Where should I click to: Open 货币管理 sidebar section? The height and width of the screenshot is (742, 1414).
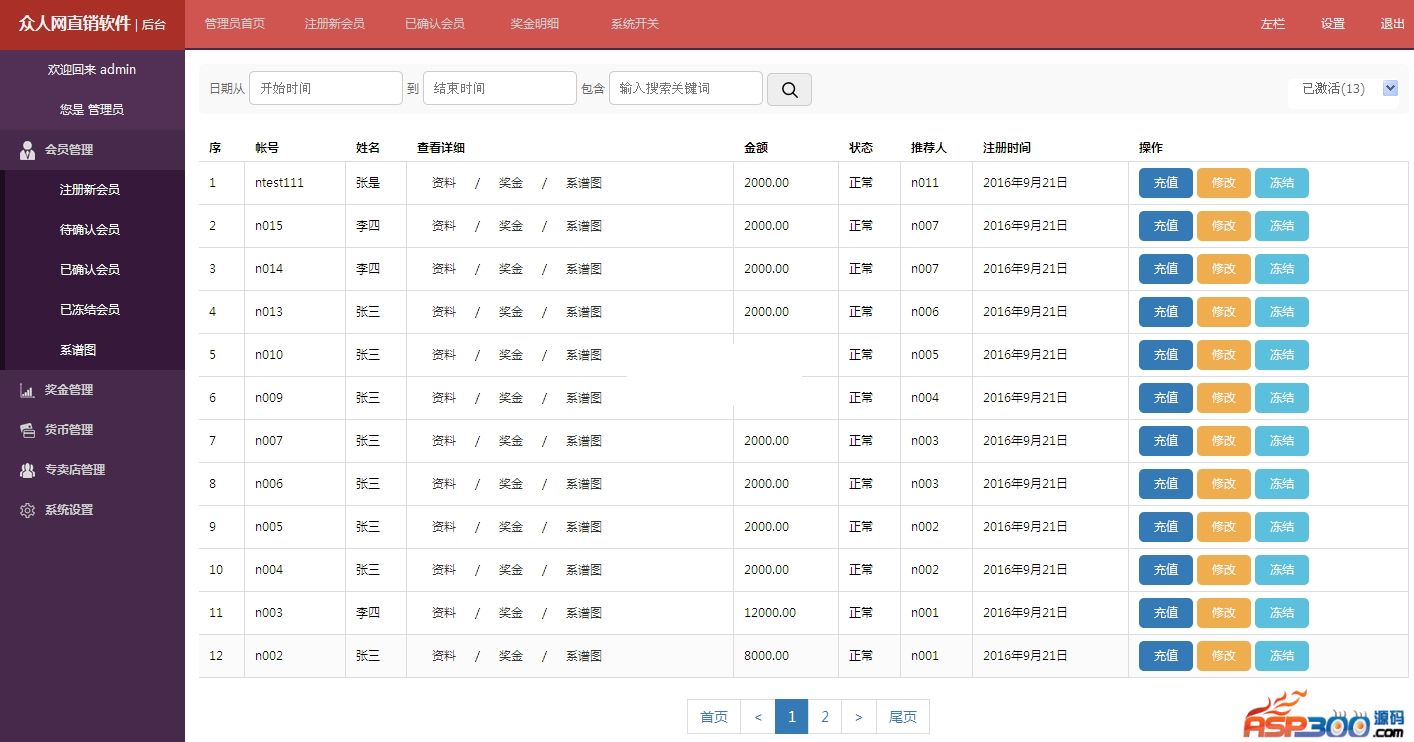click(x=68, y=430)
